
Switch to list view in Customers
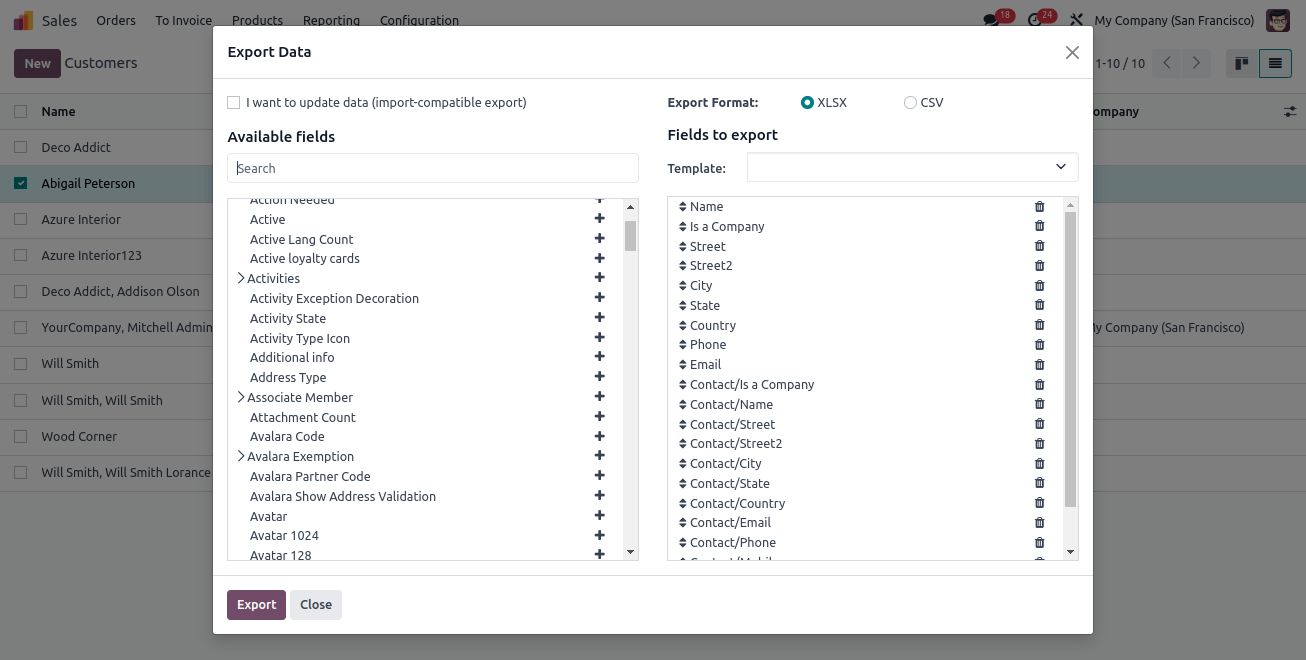pyautogui.click(x=1275, y=63)
